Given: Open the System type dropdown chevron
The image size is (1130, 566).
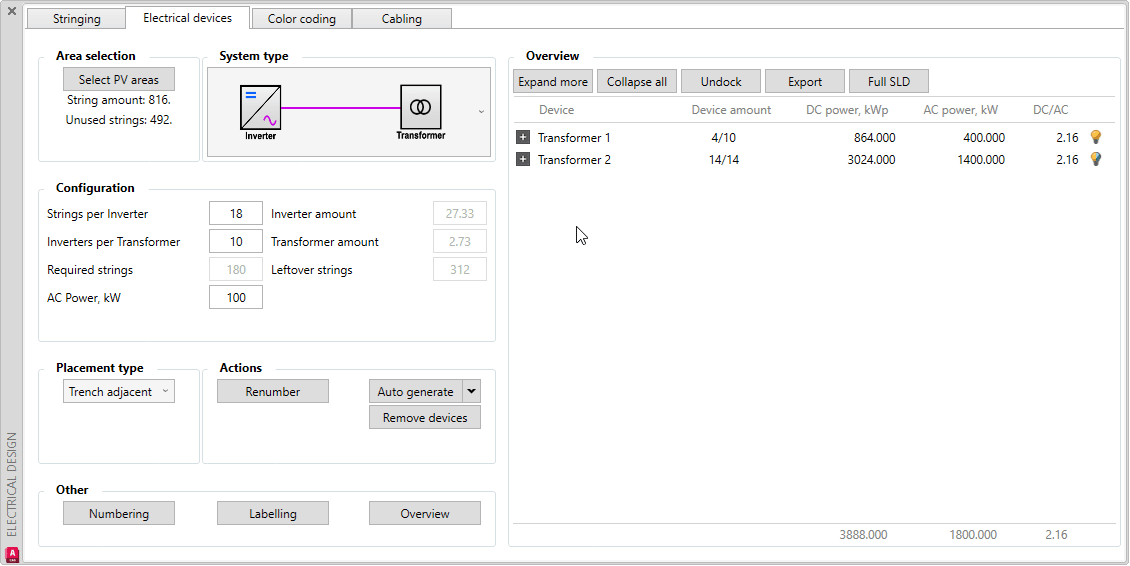Looking at the screenshot, I should click(482, 112).
